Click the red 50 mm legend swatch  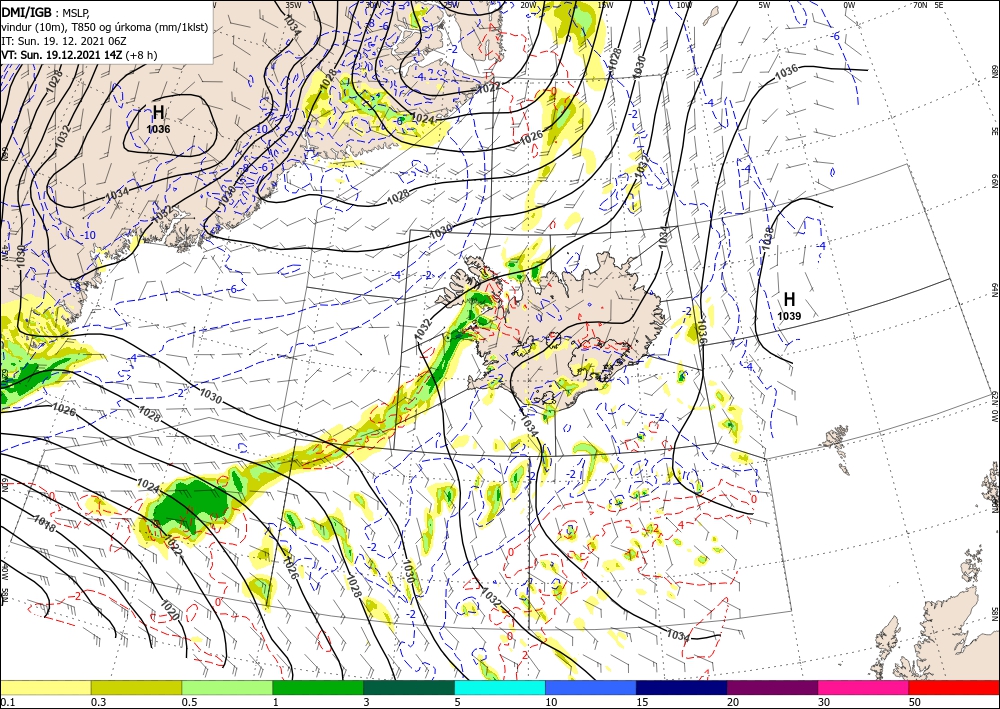954,687
